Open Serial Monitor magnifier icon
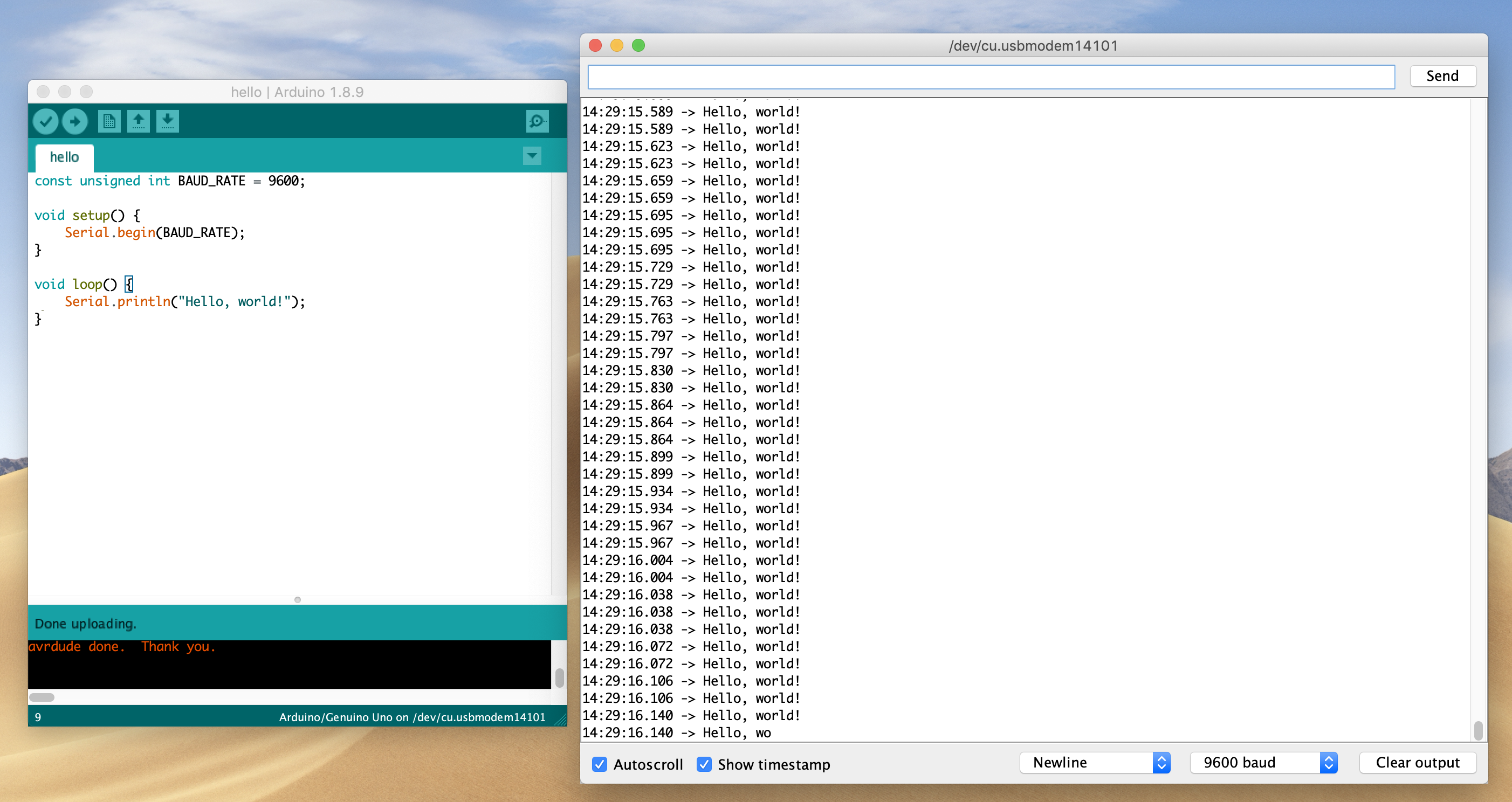This screenshot has height=802, width=1512. (537, 121)
